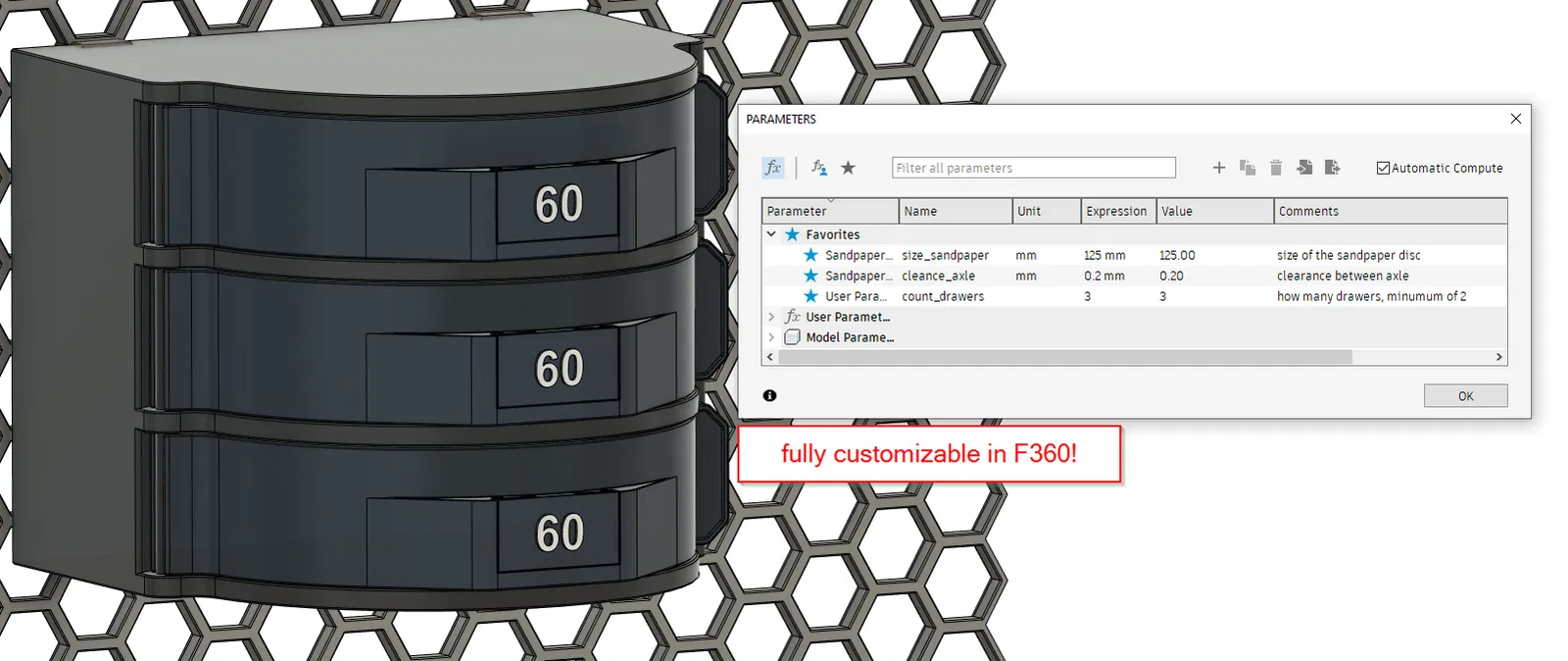The image size is (1568, 661).
Task: Sort by the Parameter column header
Action: tap(830, 211)
